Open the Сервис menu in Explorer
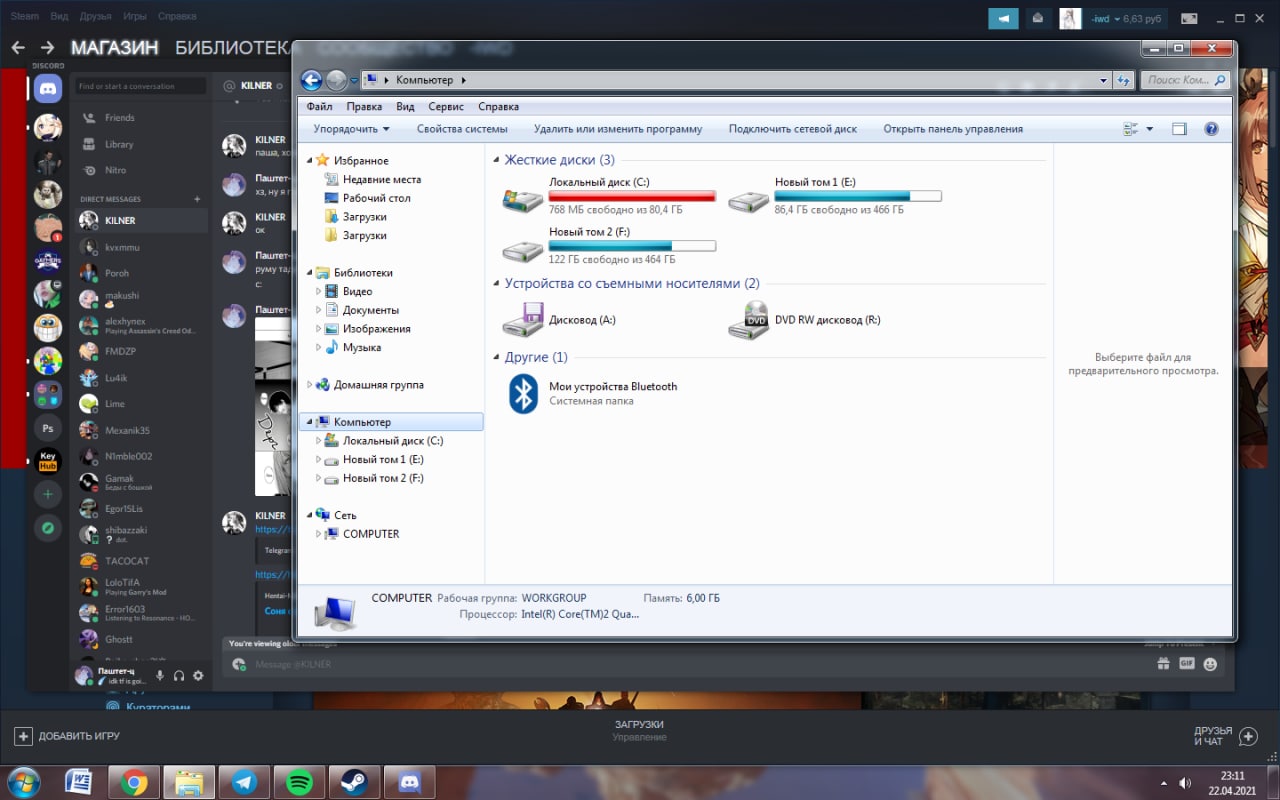The image size is (1280, 800). point(446,106)
